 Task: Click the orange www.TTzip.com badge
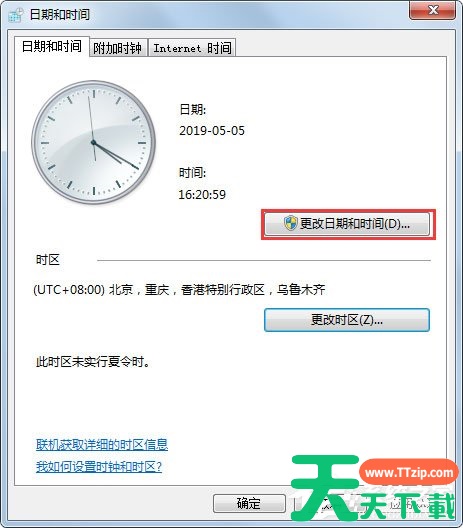tap(409, 472)
